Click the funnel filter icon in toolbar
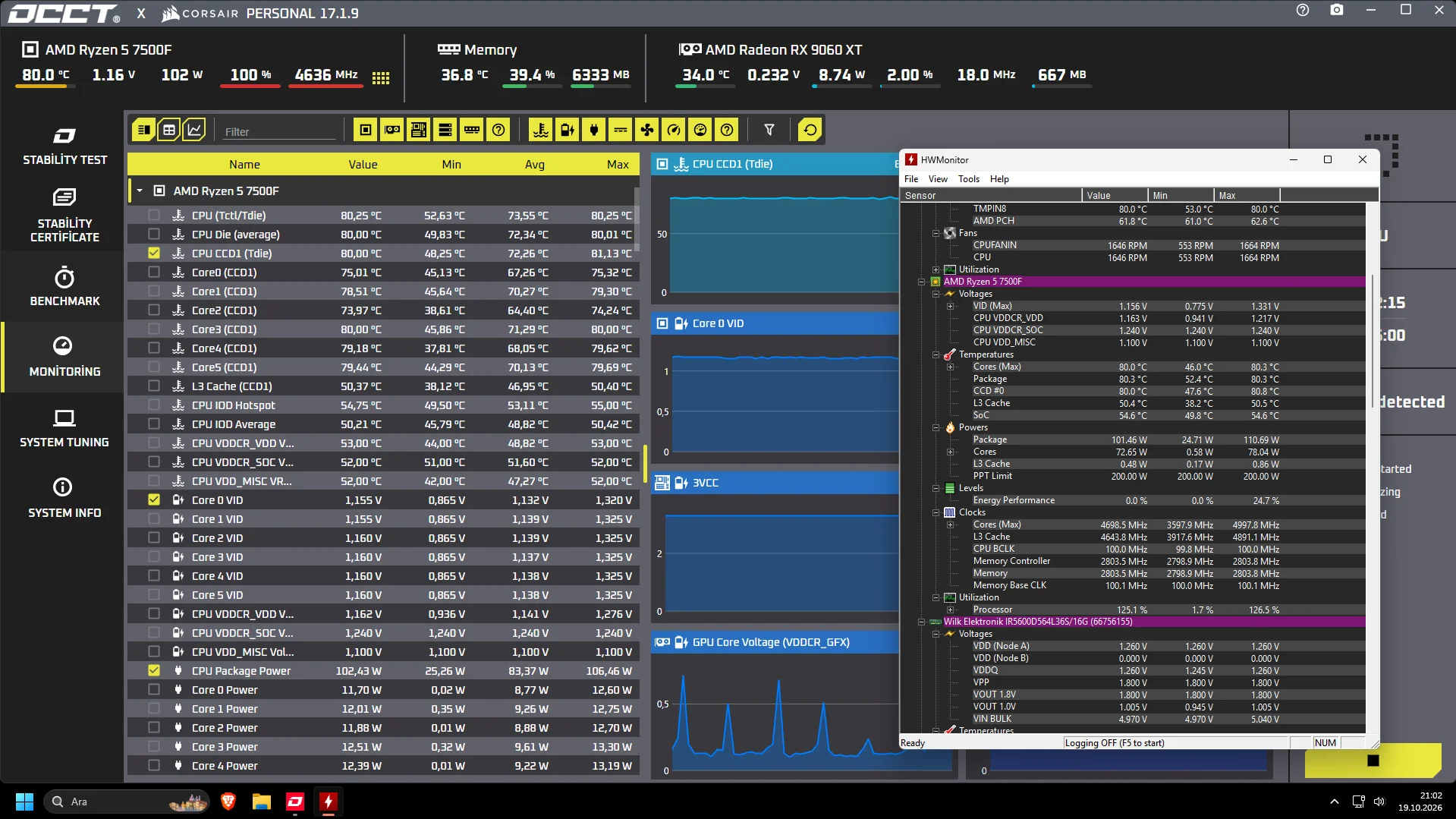Image resolution: width=1456 pixels, height=819 pixels. tap(769, 130)
